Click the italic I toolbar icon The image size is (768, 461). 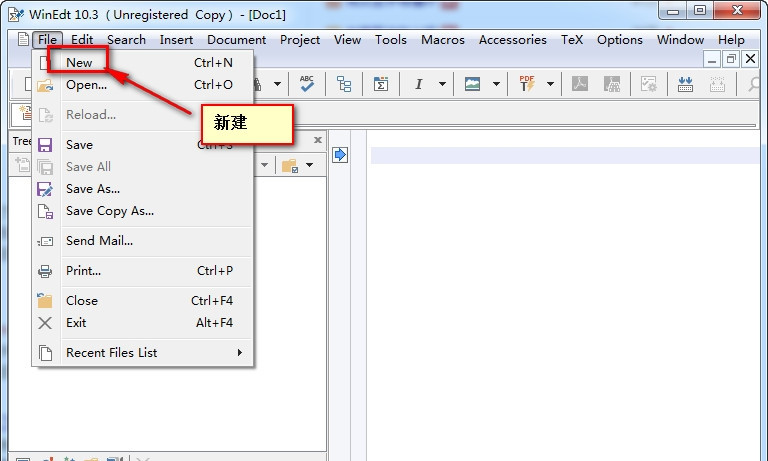point(418,84)
